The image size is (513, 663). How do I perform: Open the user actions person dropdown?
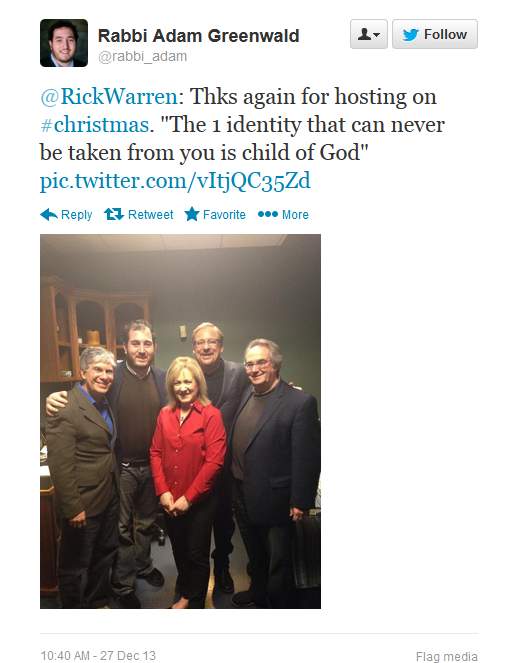(368, 34)
